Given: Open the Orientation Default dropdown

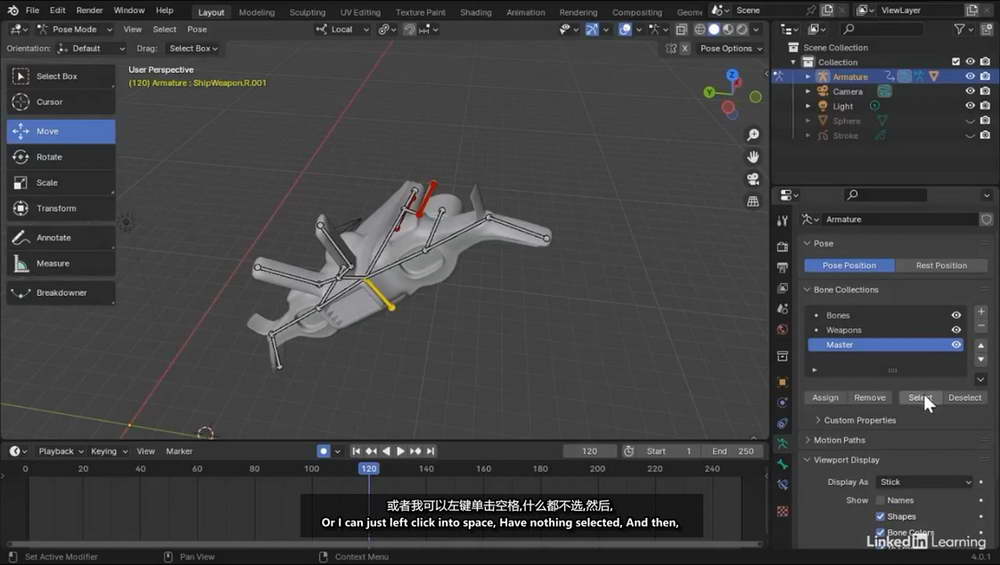Looking at the screenshot, I should tap(91, 48).
